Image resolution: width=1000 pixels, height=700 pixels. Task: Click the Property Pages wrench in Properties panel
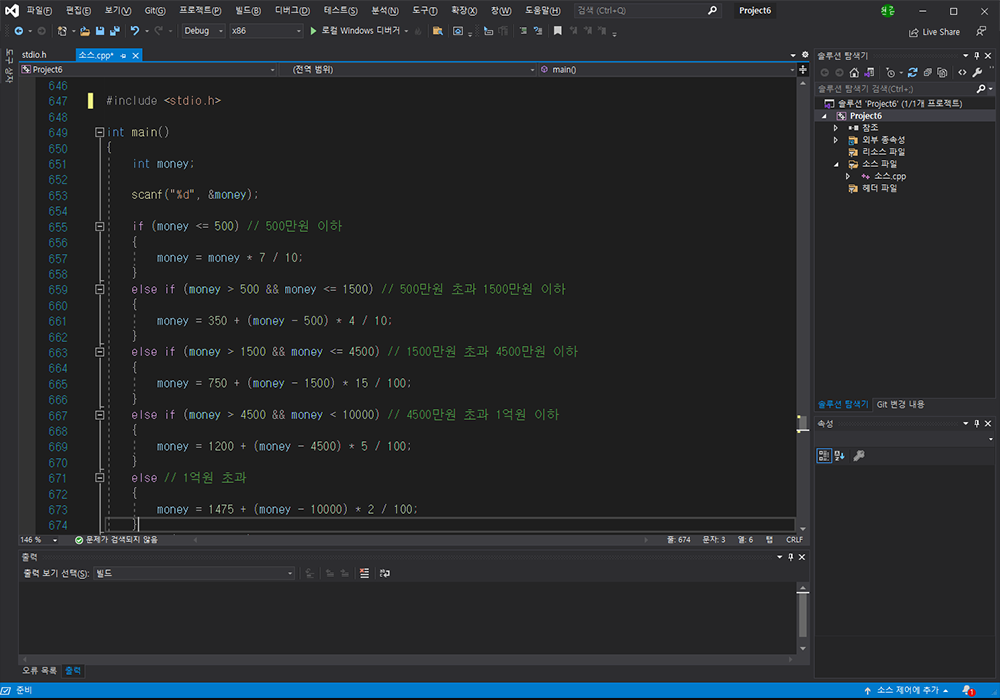point(859,455)
